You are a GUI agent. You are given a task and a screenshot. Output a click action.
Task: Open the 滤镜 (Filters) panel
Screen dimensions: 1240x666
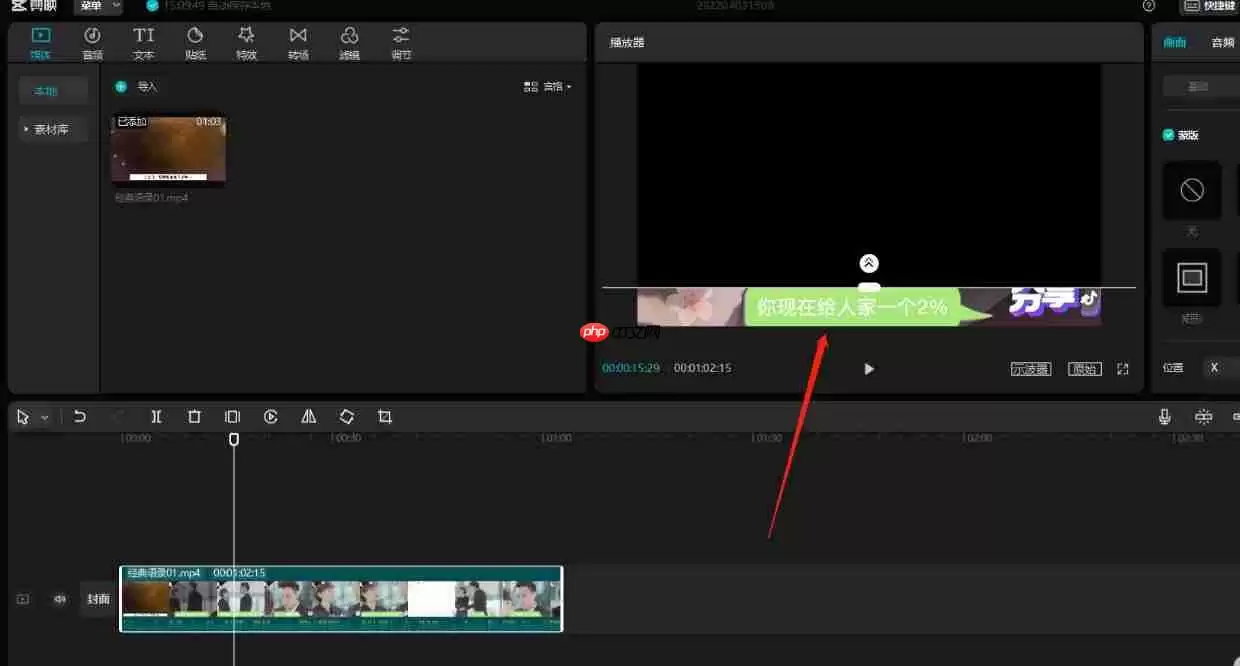coord(349,42)
